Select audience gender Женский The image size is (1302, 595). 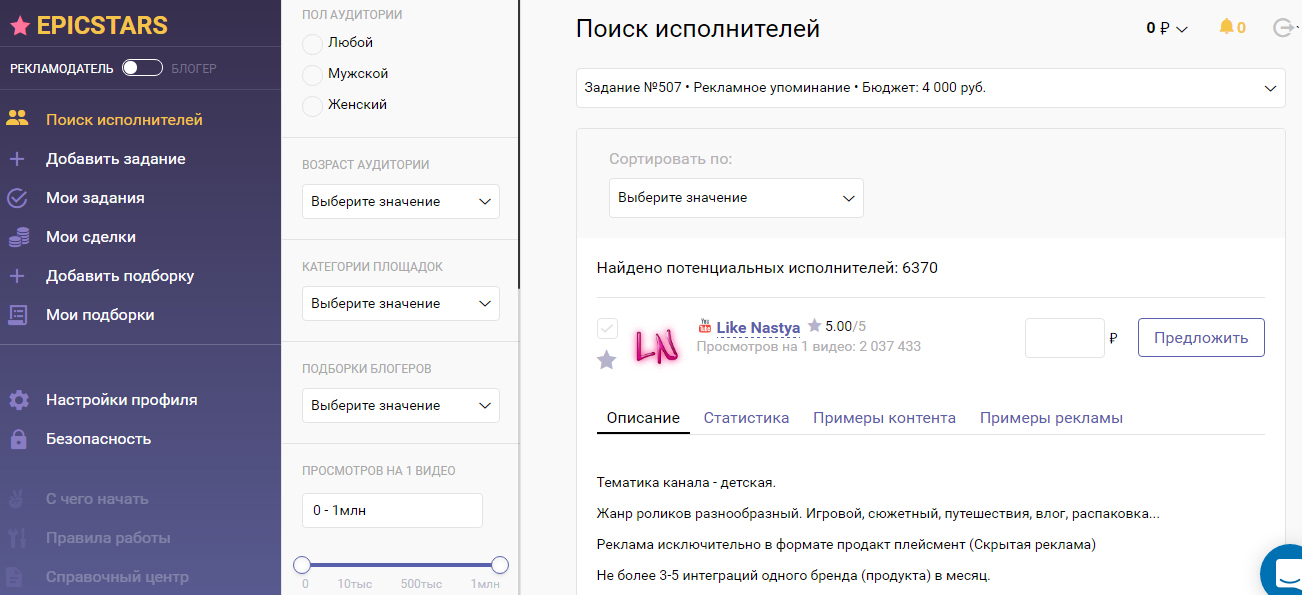[x=313, y=104]
